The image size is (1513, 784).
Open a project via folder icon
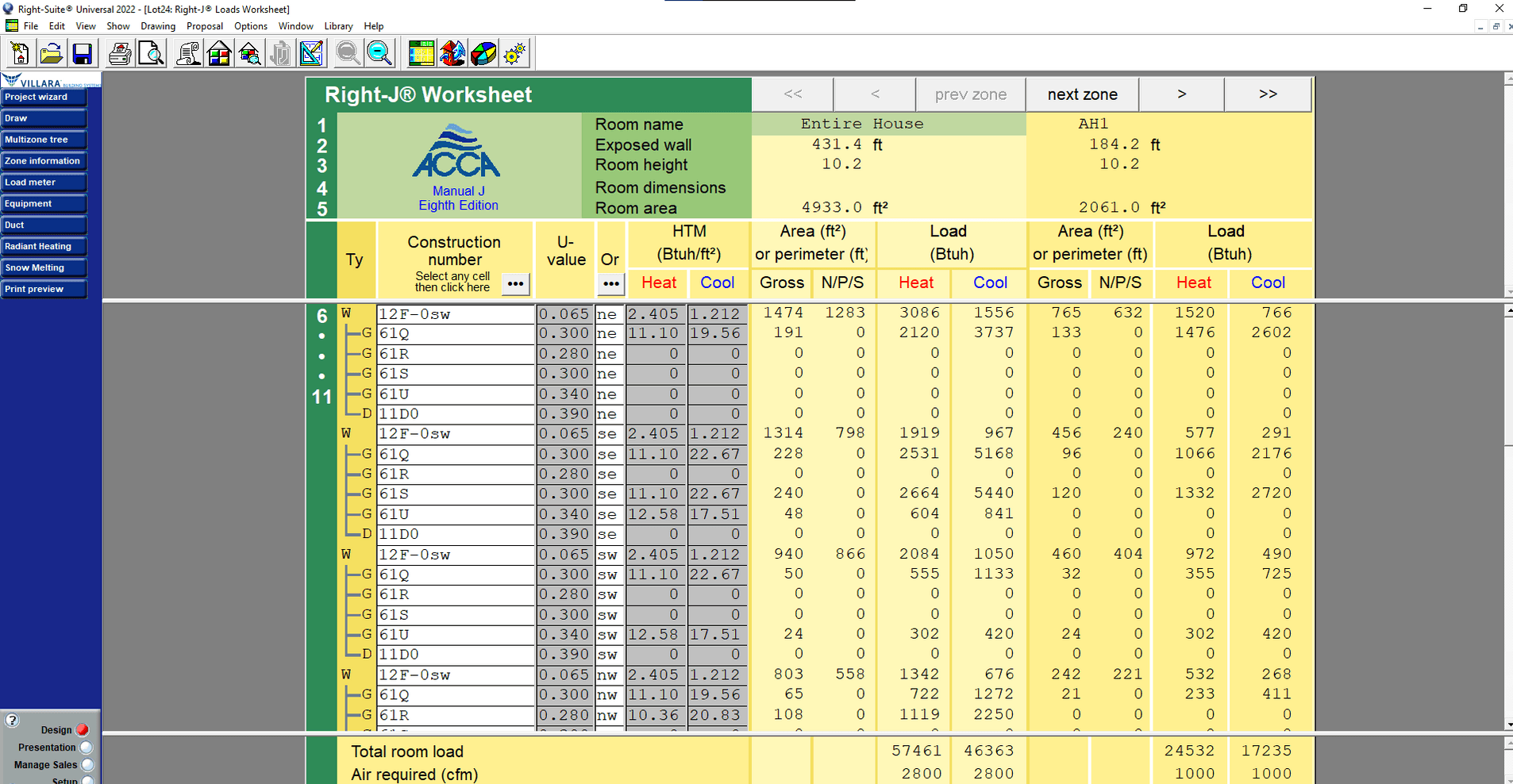click(51, 54)
